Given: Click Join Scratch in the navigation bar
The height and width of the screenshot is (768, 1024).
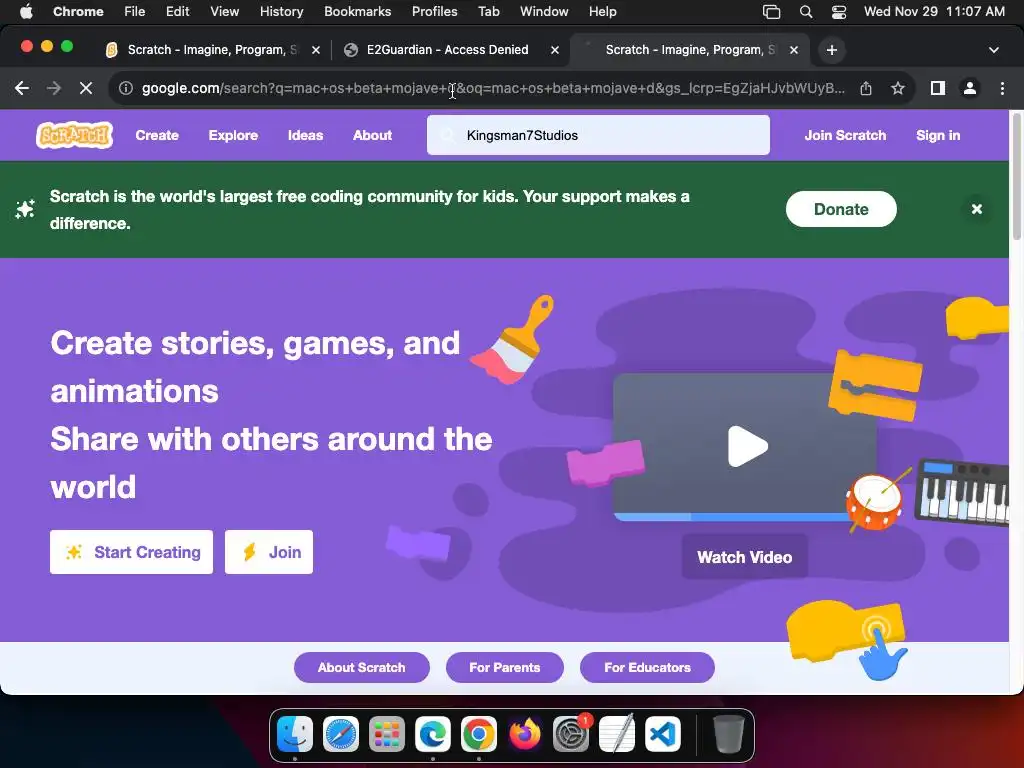Looking at the screenshot, I should click(845, 135).
